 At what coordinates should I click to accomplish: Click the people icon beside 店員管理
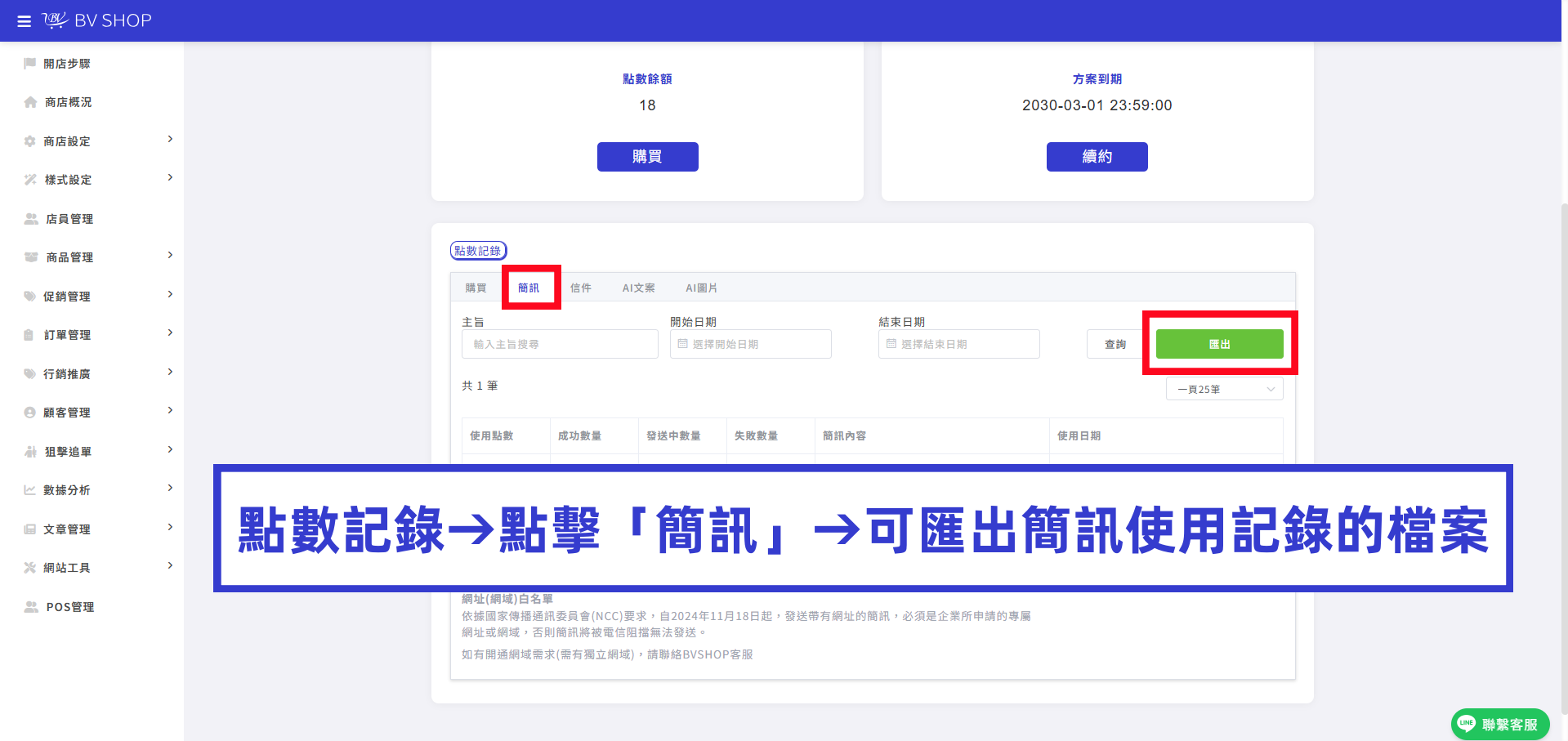[x=31, y=219]
